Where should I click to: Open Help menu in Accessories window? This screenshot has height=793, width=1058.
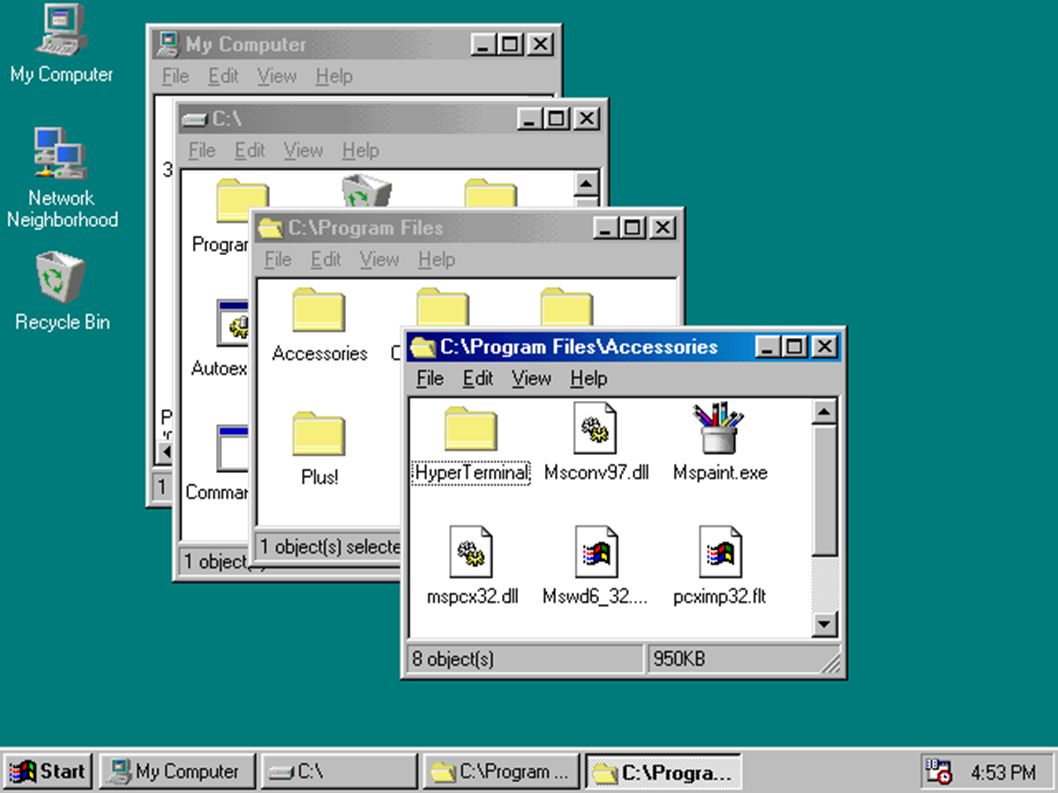pyautogui.click(x=588, y=379)
